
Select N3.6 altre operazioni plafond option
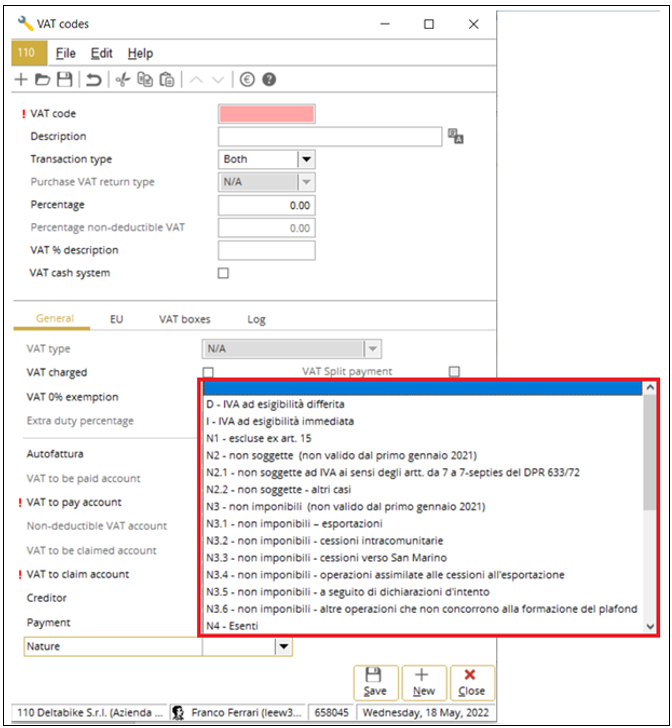click(x=423, y=609)
